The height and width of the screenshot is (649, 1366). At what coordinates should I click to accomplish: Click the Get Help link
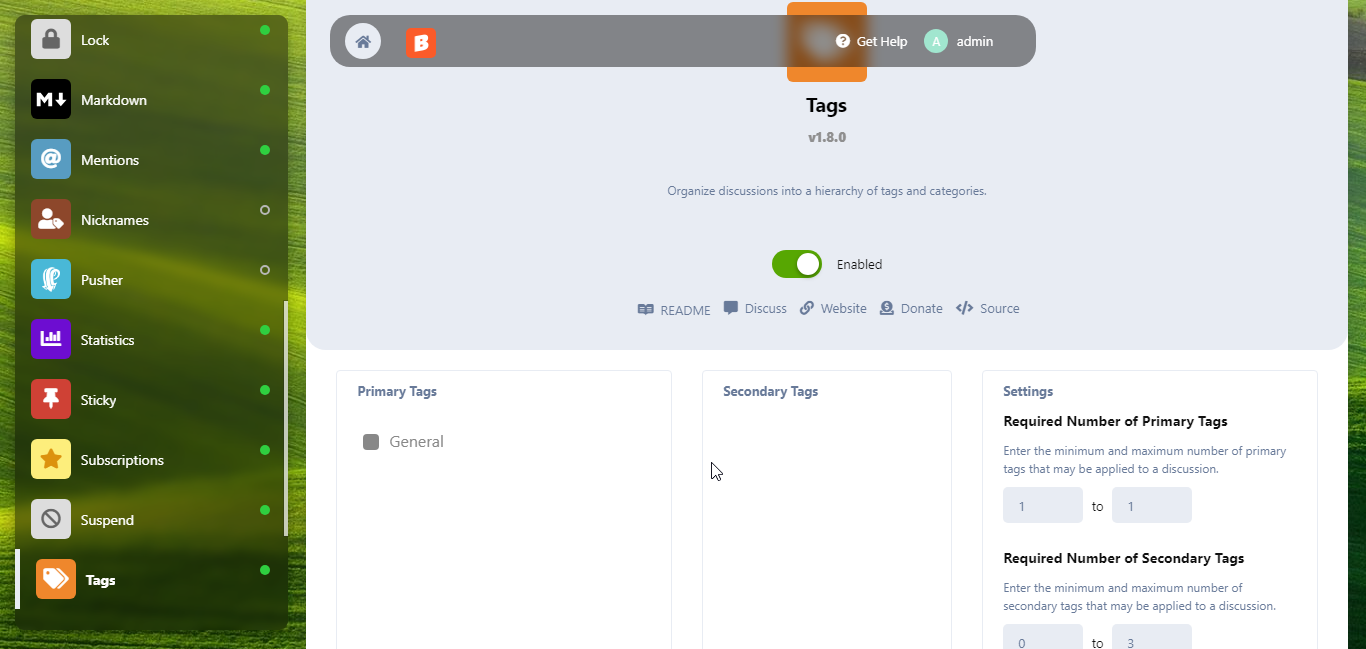(x=872, y=41)
